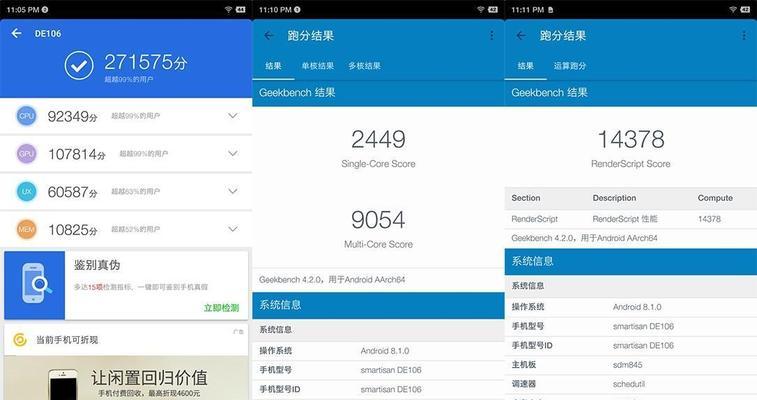Tap the back arrow next to DE106
The image size is (757, 400).
tap(16, 33)
